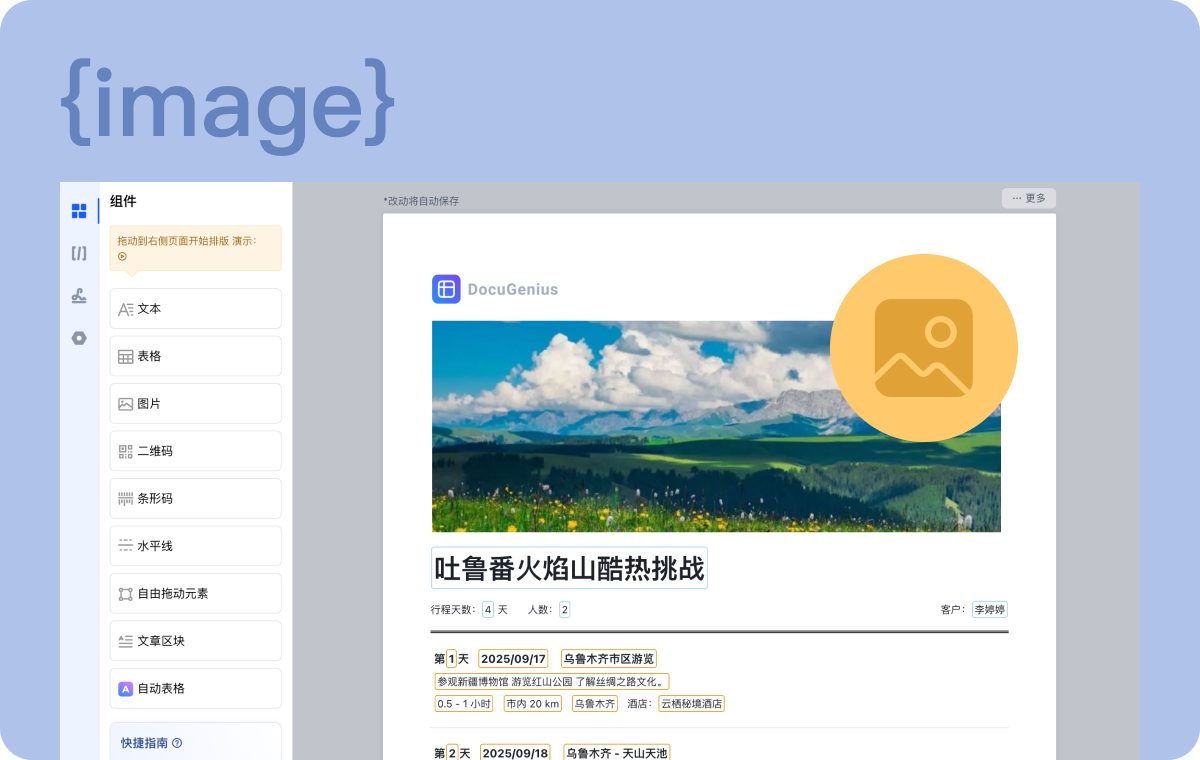The width and height of the screenshot is (1200, 760).
Task: Select the 自动表格 auto table icon
Action: pyautogui.click(x=126, y=689)
